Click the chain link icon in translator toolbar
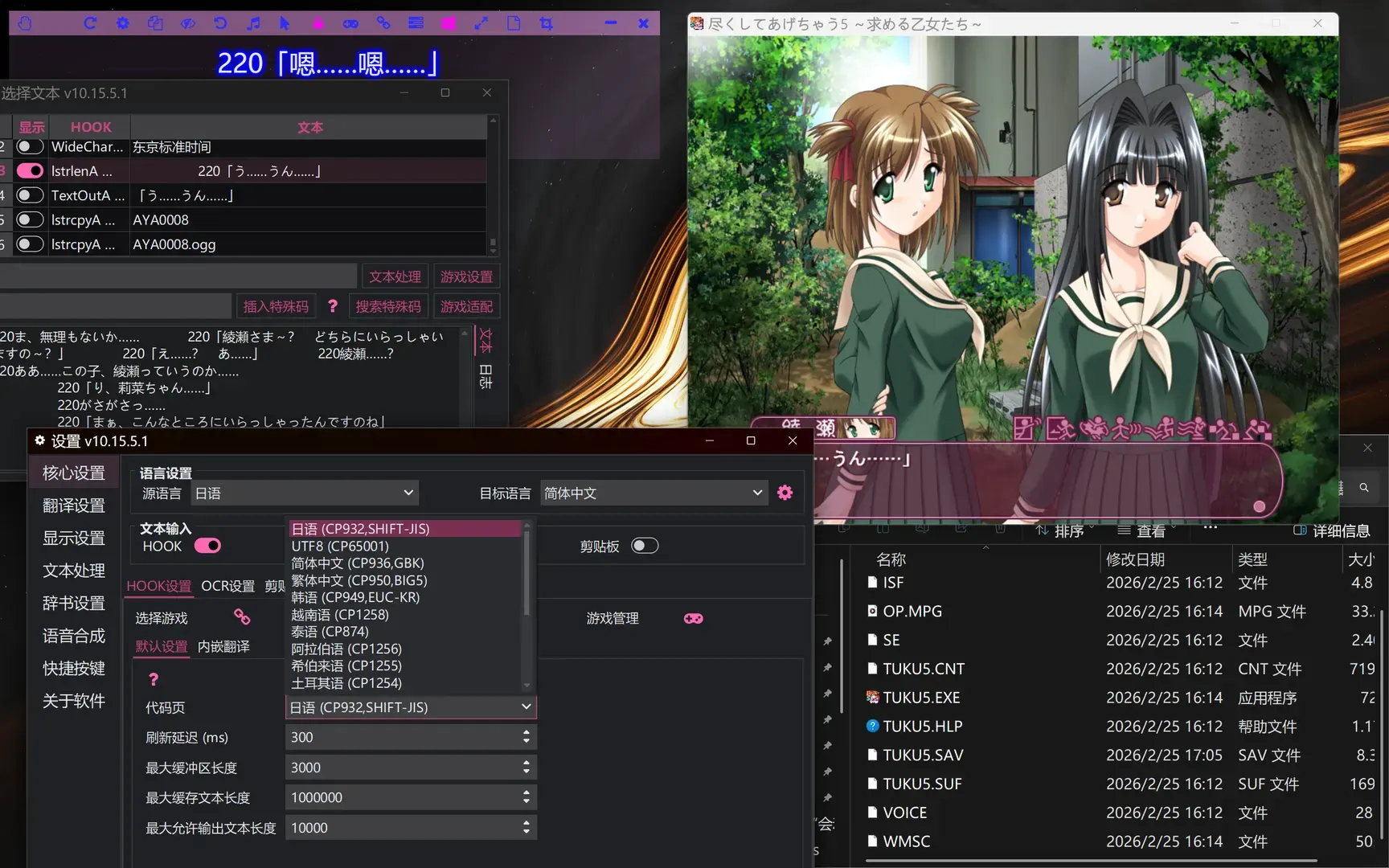 click(x=383, y=23)
